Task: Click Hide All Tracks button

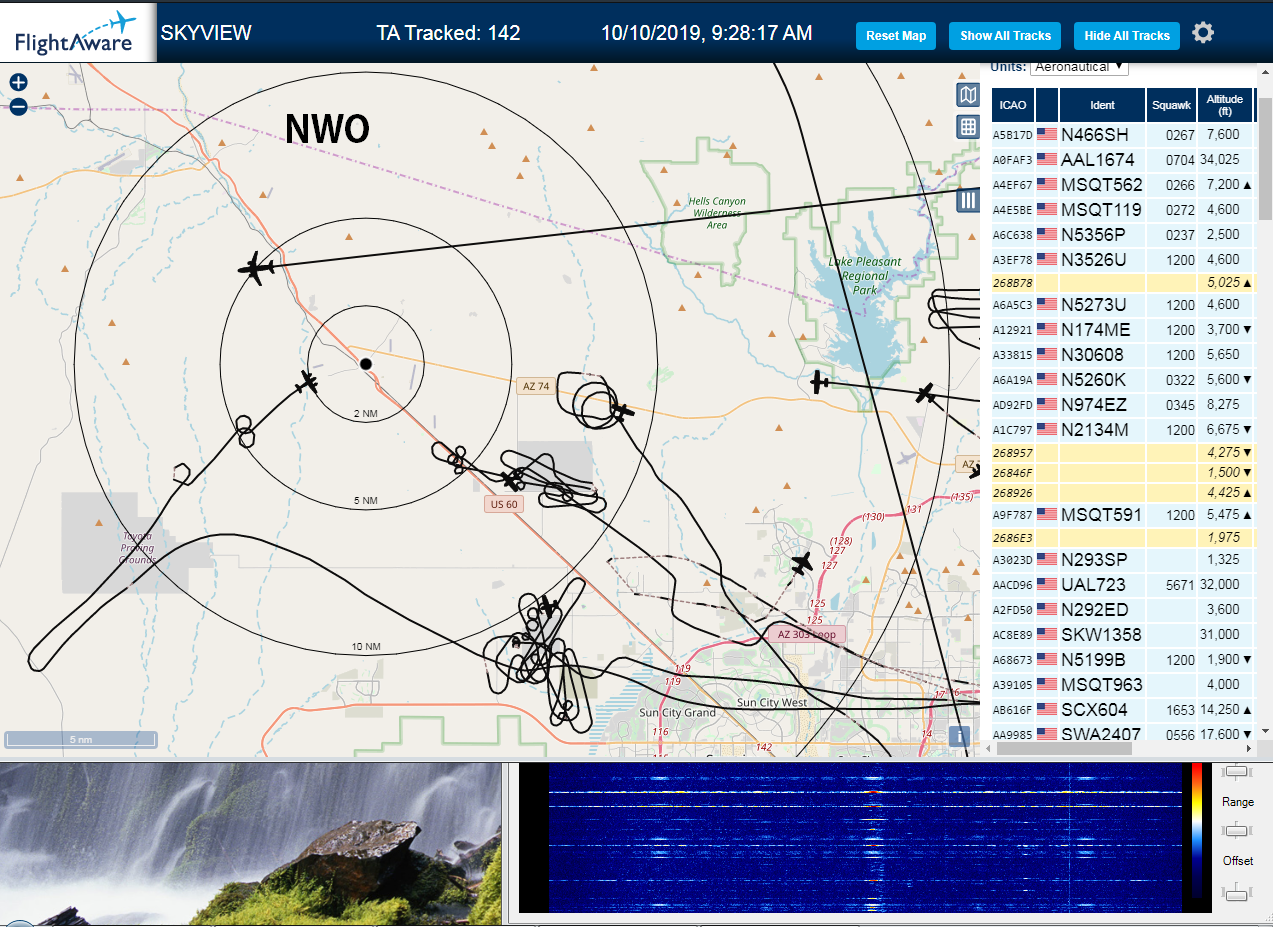Action: (1127, 35)
